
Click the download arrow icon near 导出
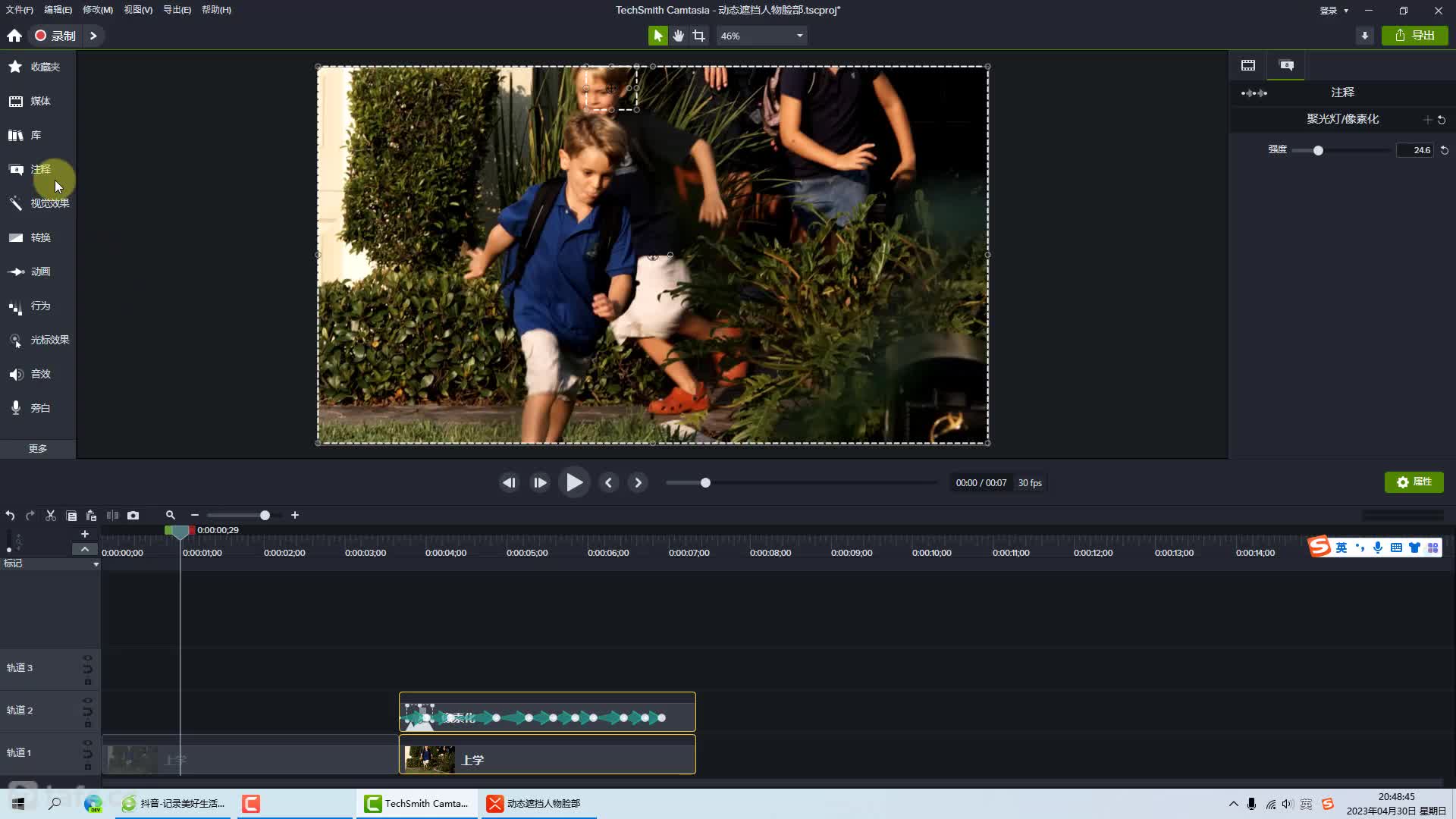(x=1364, y=36)
